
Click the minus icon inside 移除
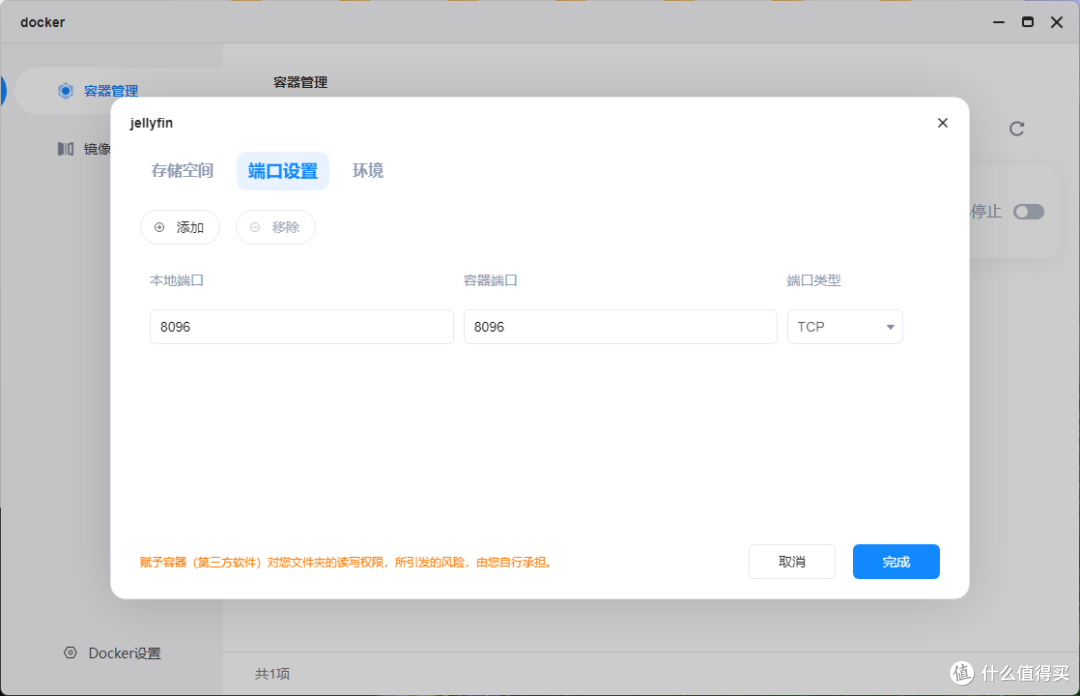255,227
